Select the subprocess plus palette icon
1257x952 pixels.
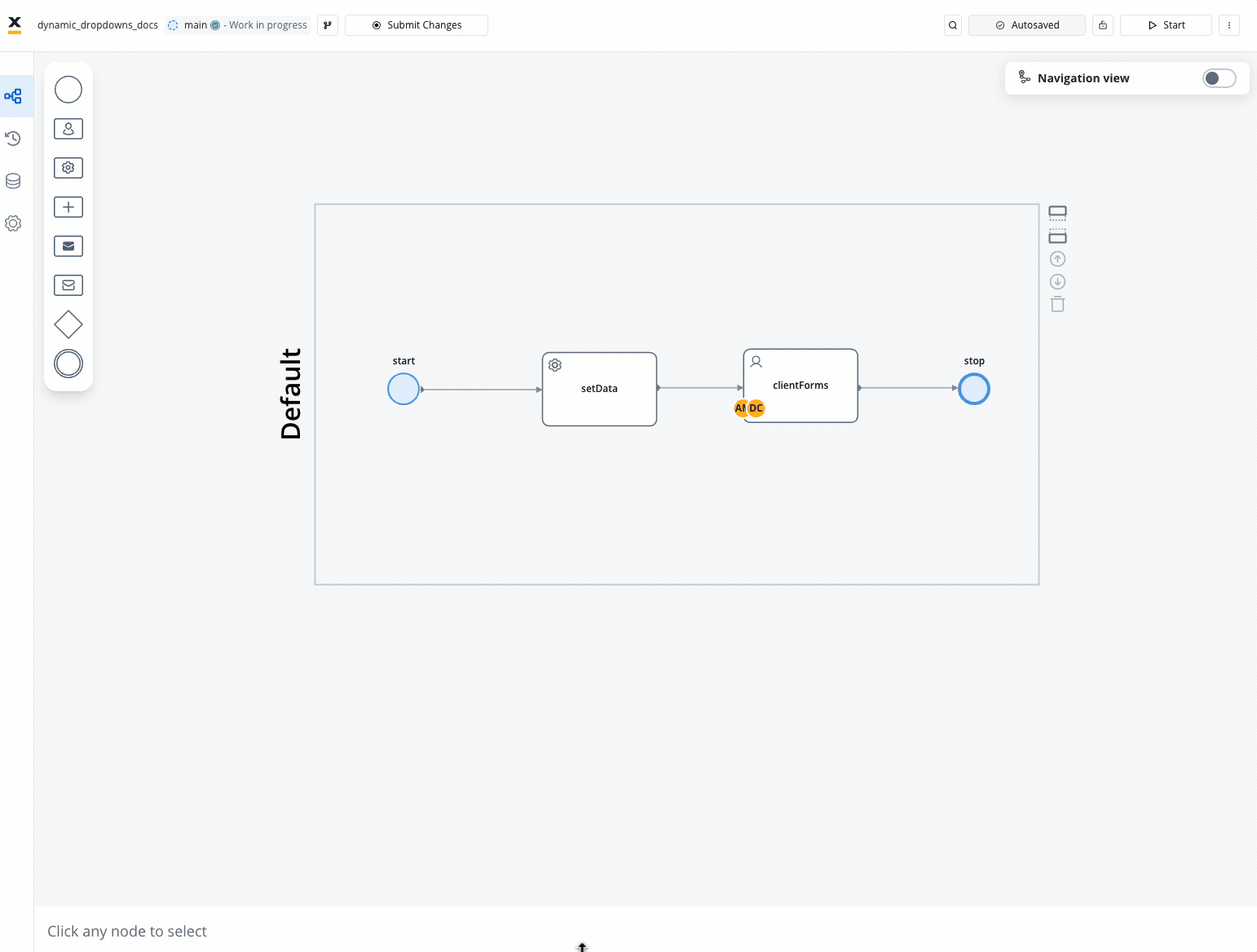68,207
